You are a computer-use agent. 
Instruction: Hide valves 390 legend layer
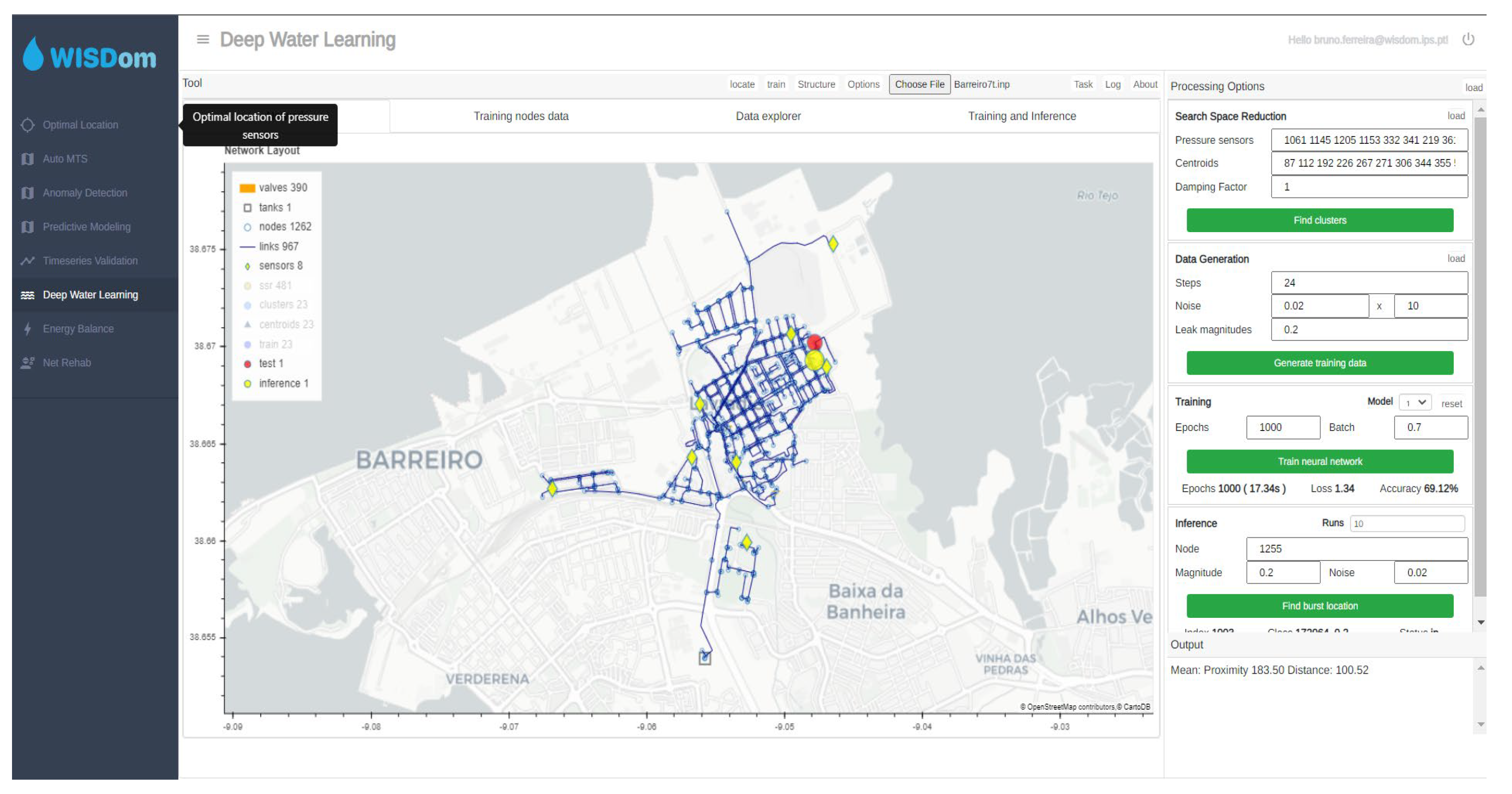pos(282,188)
